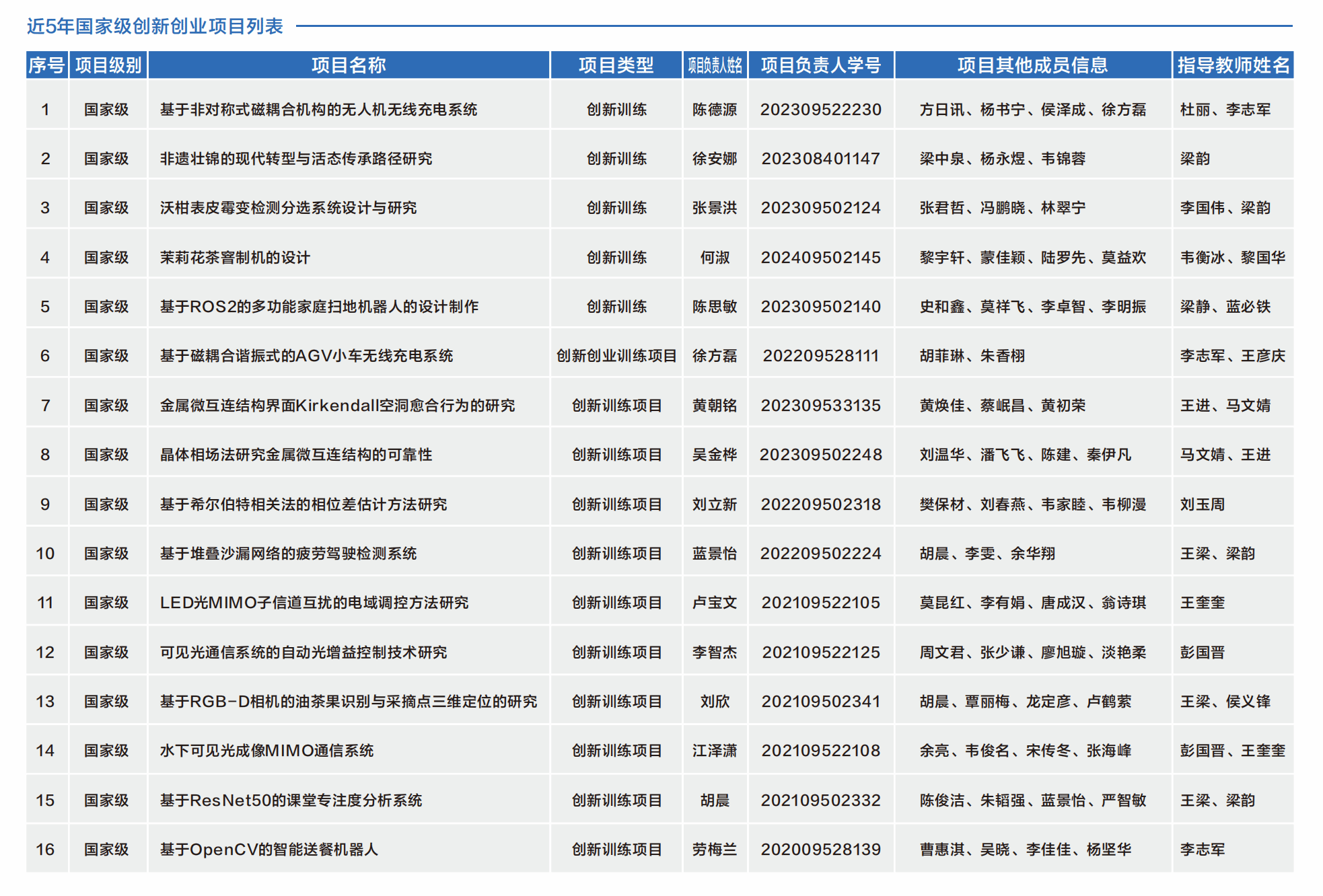This screenshot has height=896, width=1323.
Task: Click student ID 202309522230
Action: click(820, 110)
